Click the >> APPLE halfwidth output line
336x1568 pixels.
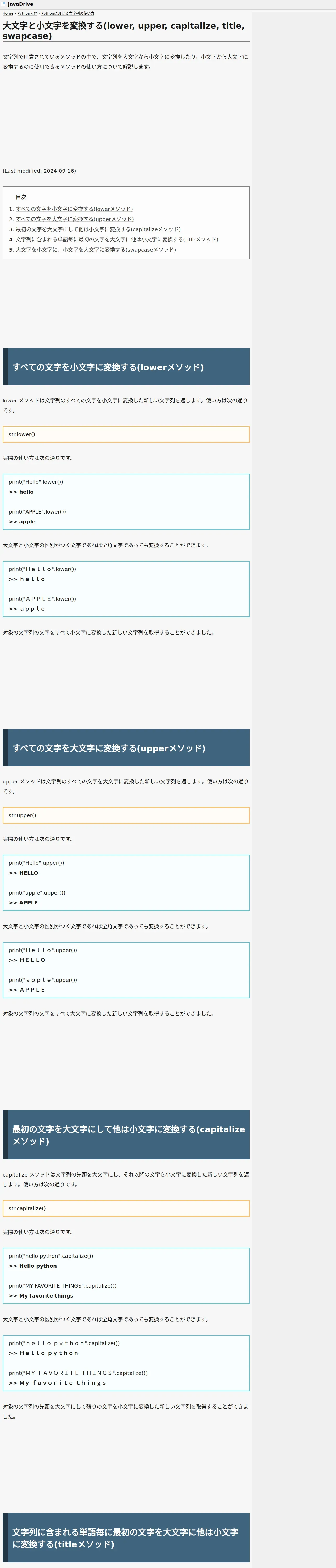pos(23,903)
